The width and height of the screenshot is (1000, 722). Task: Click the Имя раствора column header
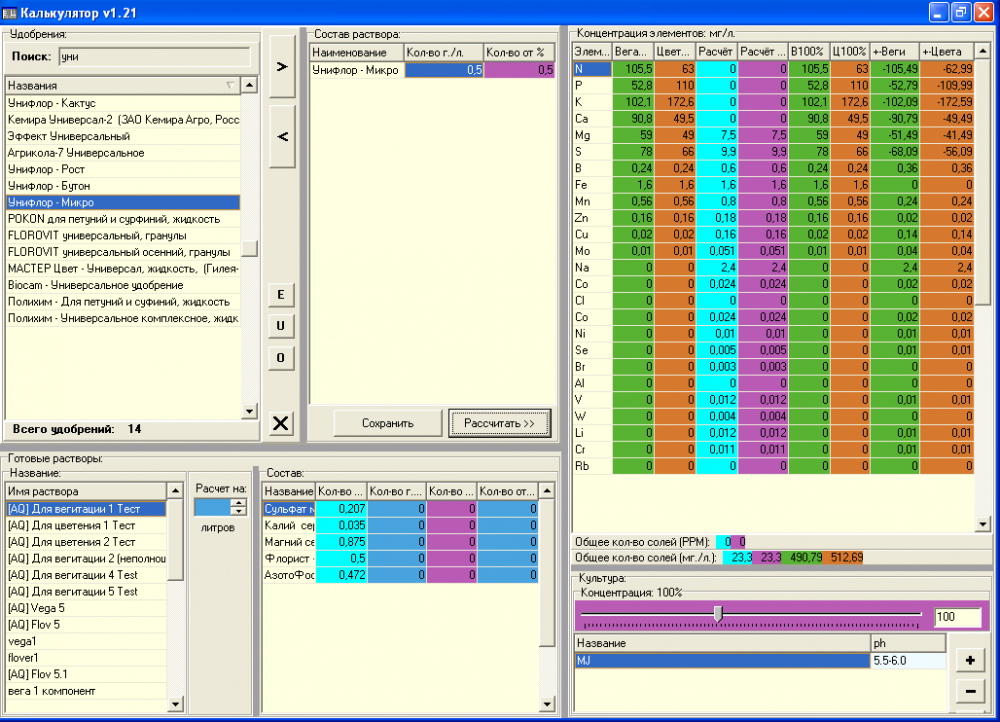pyautogui.click(x=86, y=491)
